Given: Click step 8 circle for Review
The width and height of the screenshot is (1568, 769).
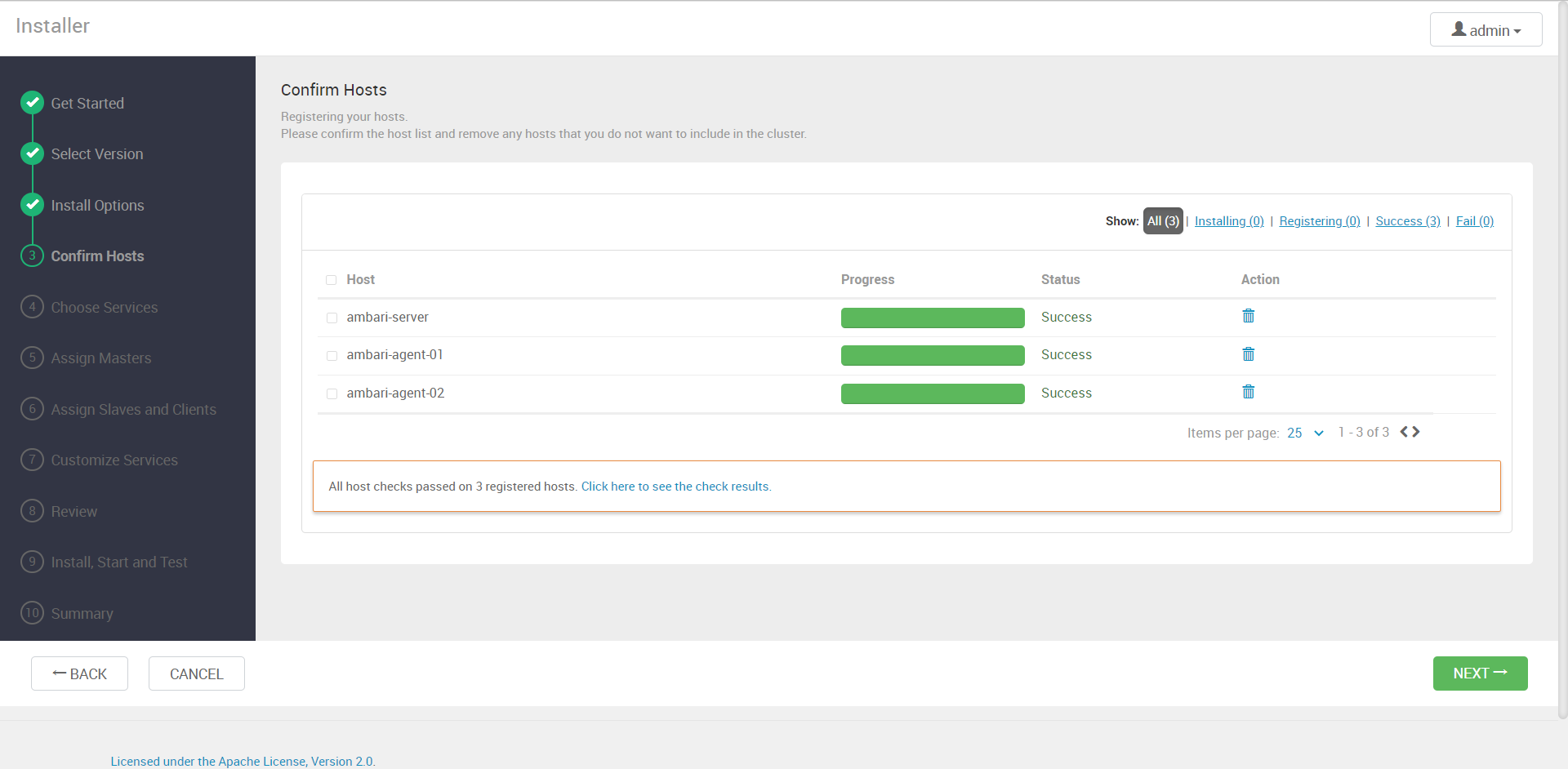Looking at the screenshot, I should tap(32, 511).
